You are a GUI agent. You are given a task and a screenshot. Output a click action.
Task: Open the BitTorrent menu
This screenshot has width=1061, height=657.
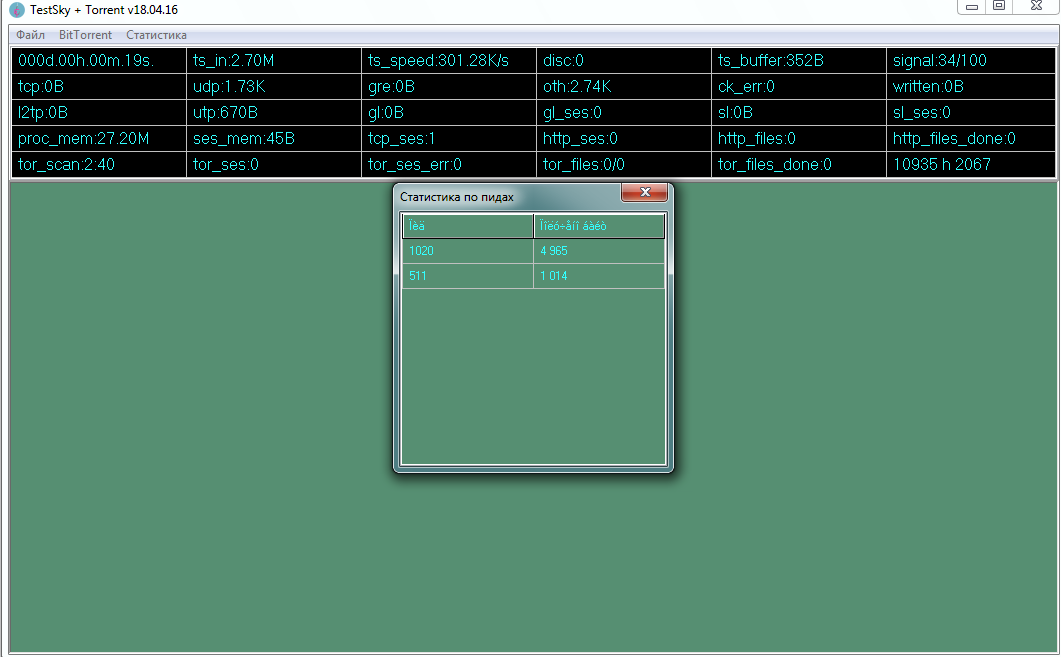click(85, 35)
